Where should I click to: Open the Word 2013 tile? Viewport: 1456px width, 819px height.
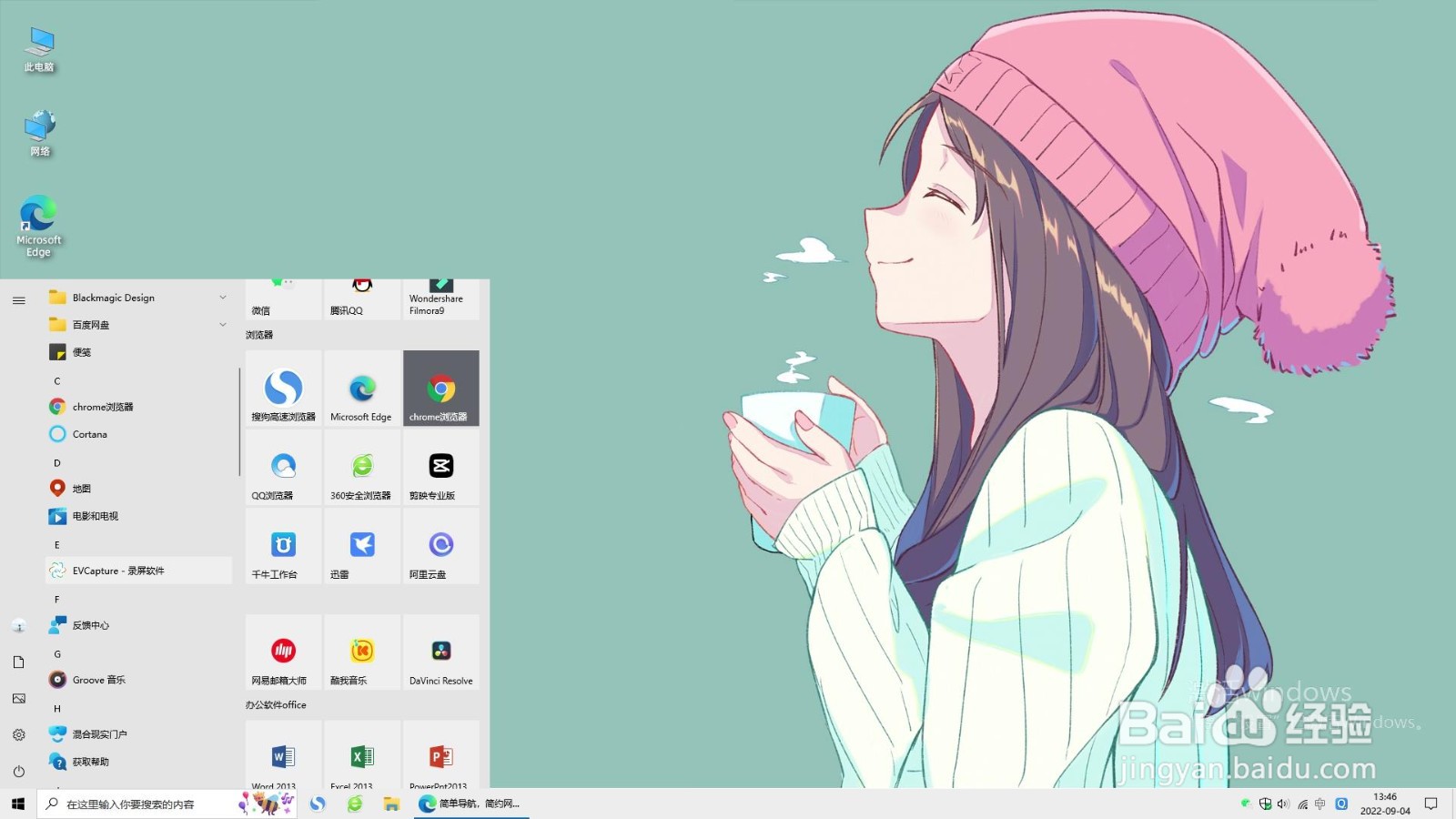[x=283, y=754]
